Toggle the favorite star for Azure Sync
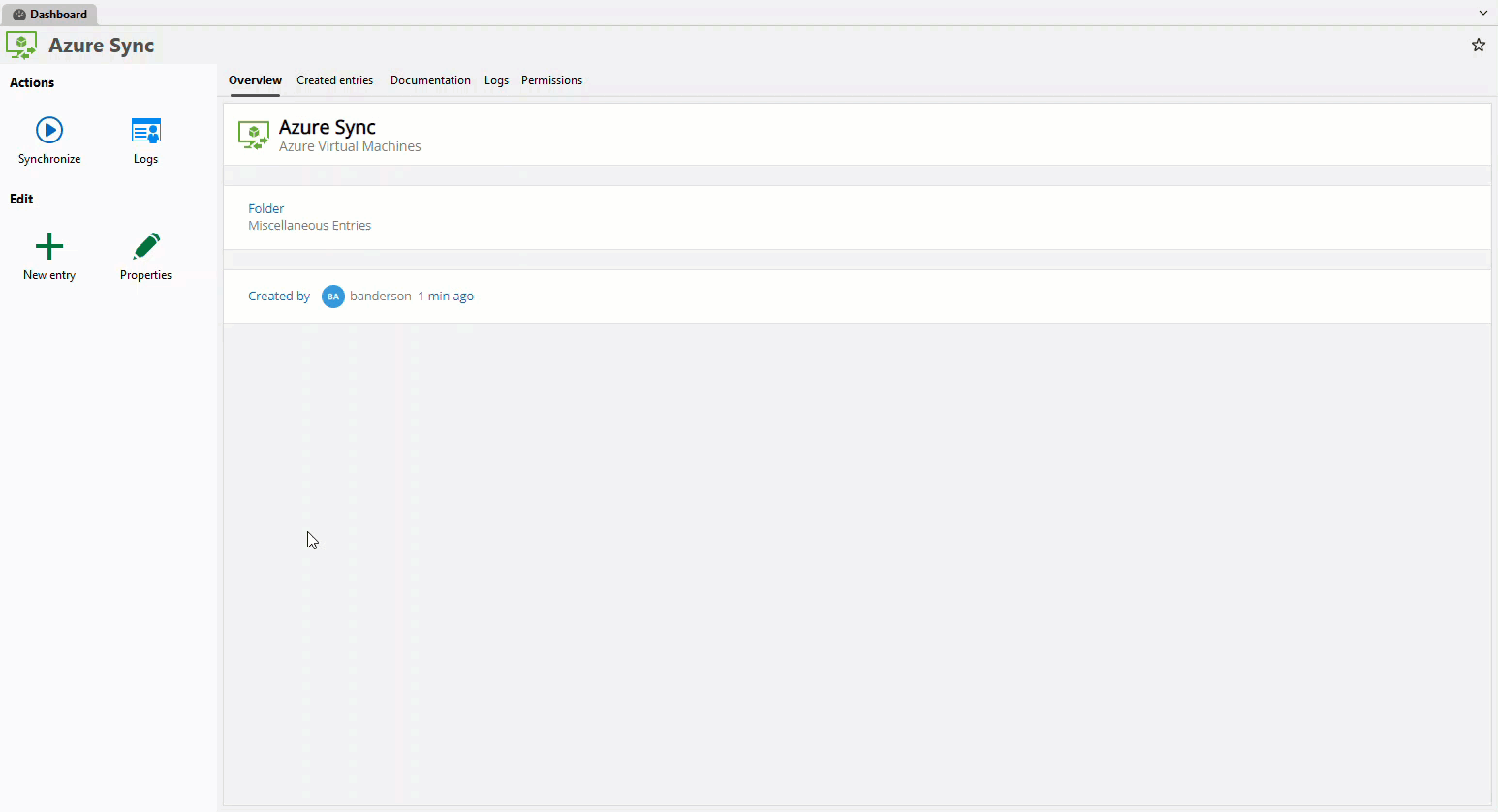 coord(1479,45)
